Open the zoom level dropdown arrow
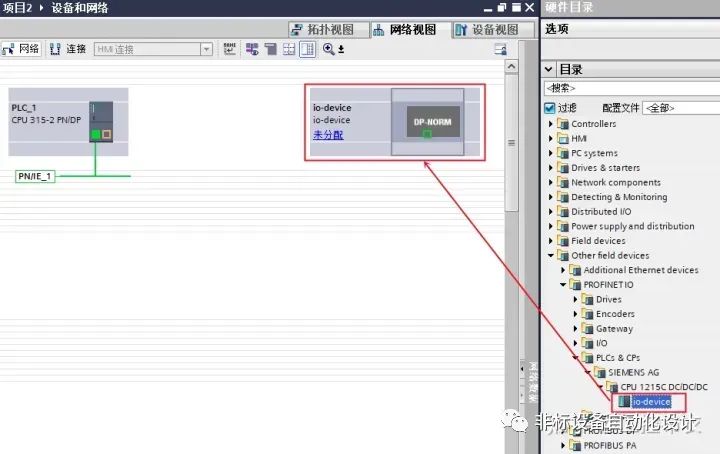The height and width of the screenshot is (454, 720). pos(341,49)
